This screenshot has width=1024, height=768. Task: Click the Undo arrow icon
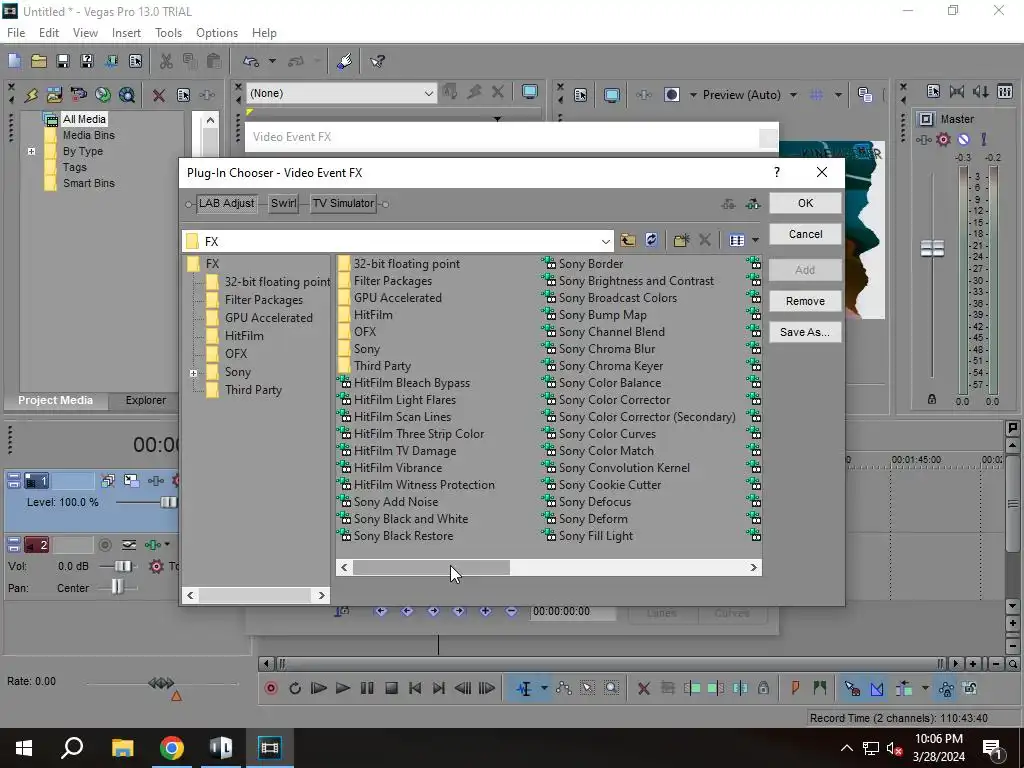pos(251,61)
